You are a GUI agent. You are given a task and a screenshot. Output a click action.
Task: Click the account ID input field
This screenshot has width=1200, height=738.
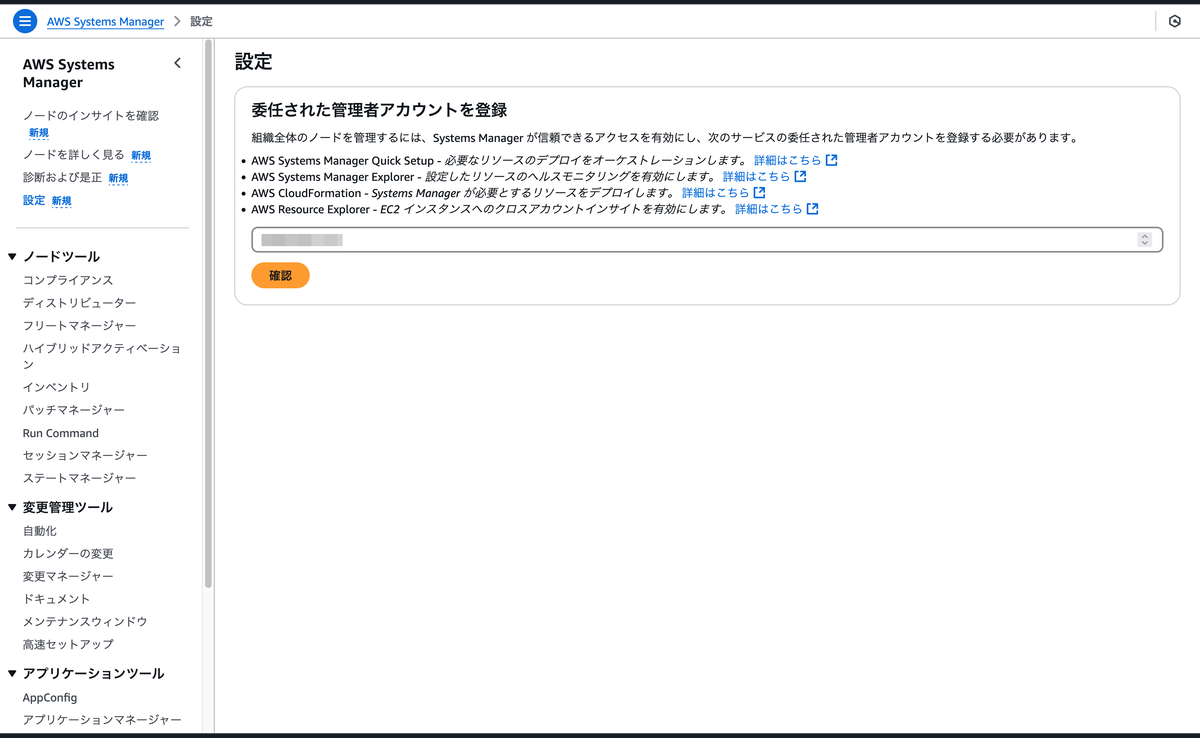(x=707, y=240)
